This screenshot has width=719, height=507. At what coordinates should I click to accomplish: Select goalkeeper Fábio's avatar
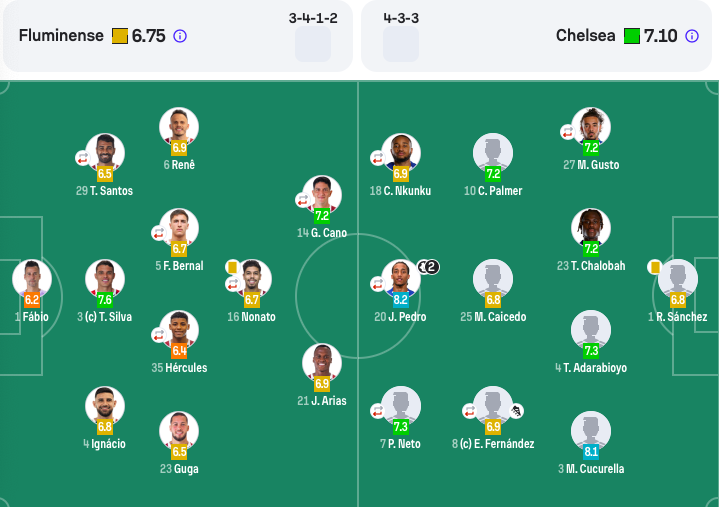[x=32, y=278]
